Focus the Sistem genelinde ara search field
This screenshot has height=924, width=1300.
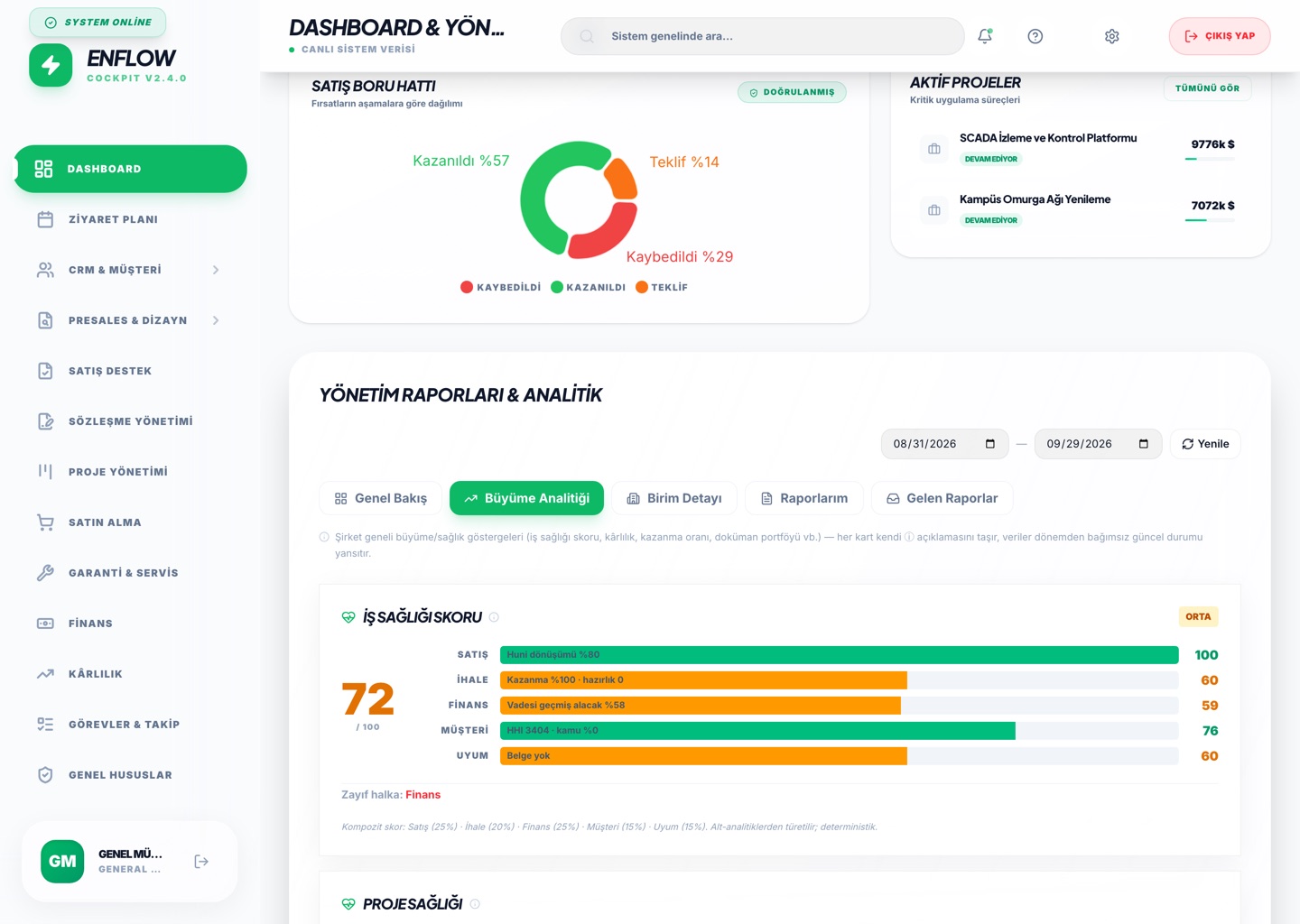(x=762, y=36)
